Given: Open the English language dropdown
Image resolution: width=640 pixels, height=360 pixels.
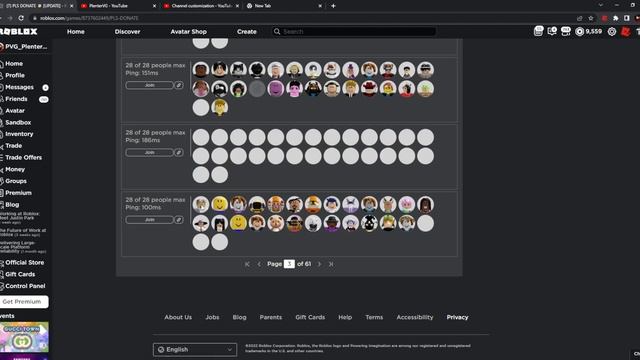Looking at the screenshot, I should [x=195, y=349].
